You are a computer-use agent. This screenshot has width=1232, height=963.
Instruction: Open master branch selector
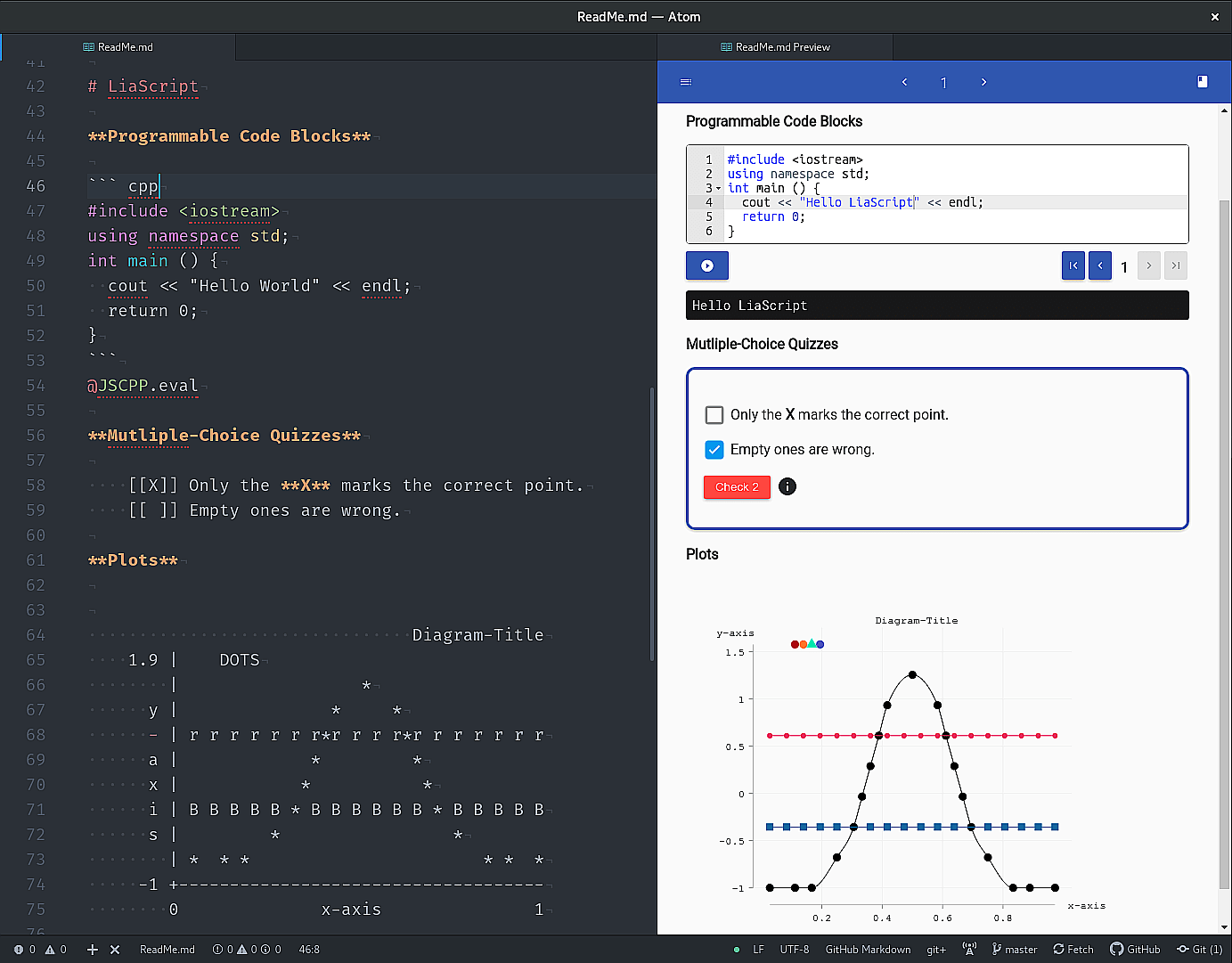1015,950
